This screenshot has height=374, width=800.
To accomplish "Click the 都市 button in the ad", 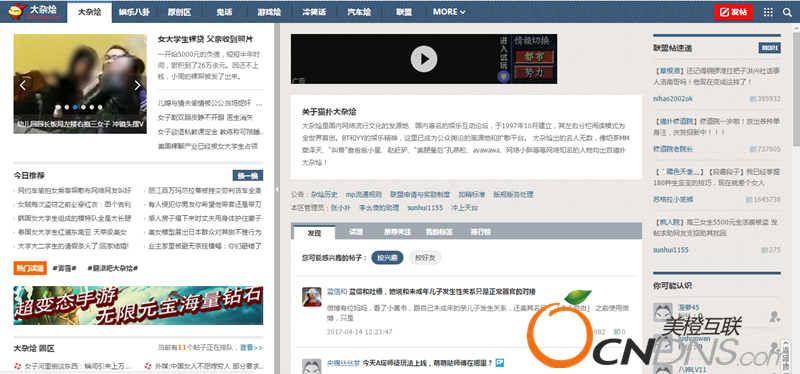I will 534,56.
